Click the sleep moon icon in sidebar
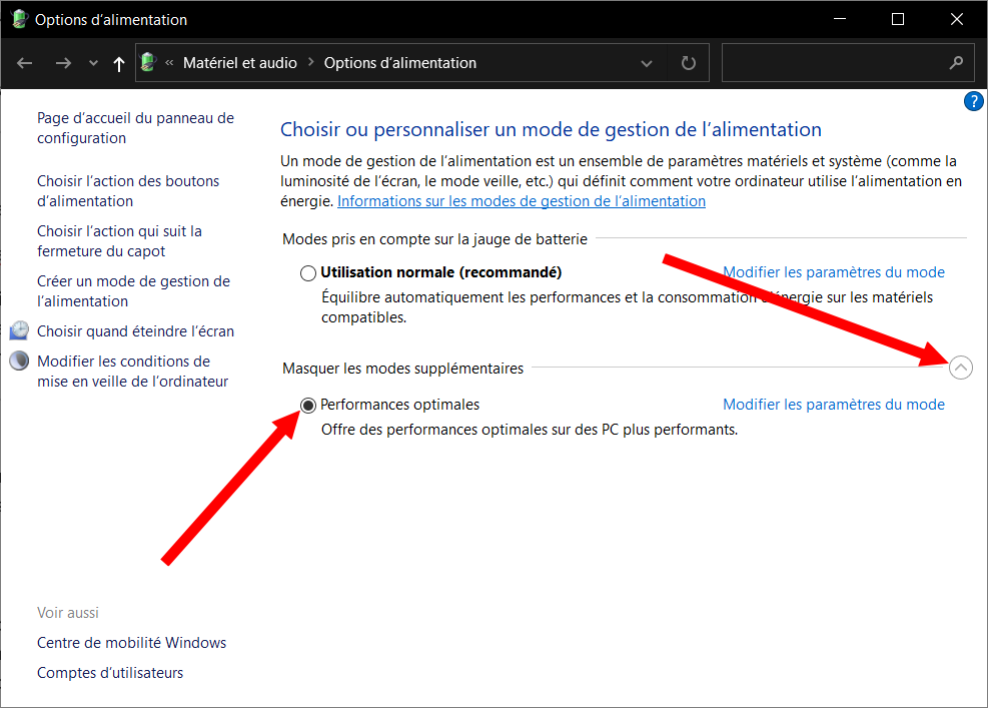988x708 pixels. (19, 361)
